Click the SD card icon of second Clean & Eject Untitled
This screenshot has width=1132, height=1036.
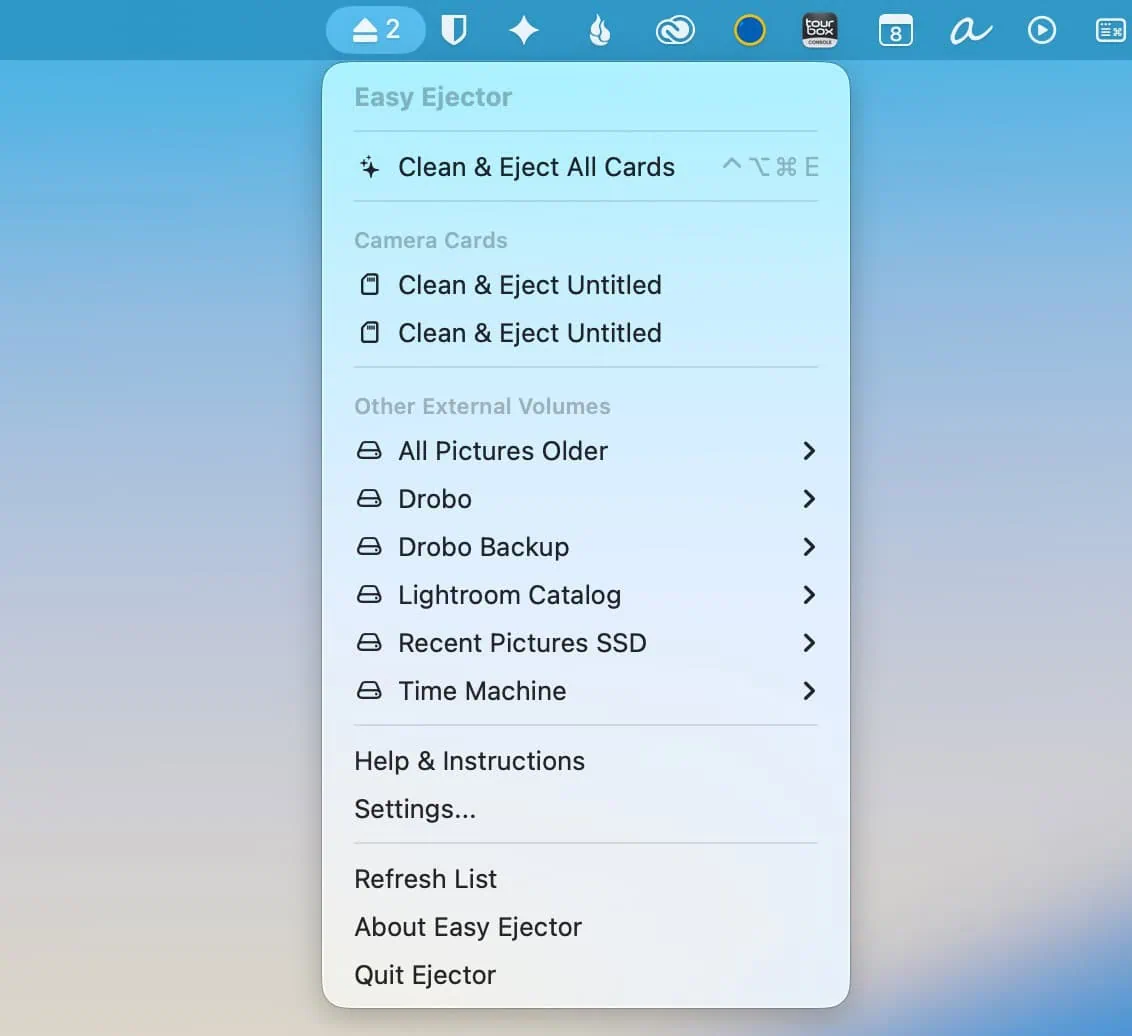point(370,333)
